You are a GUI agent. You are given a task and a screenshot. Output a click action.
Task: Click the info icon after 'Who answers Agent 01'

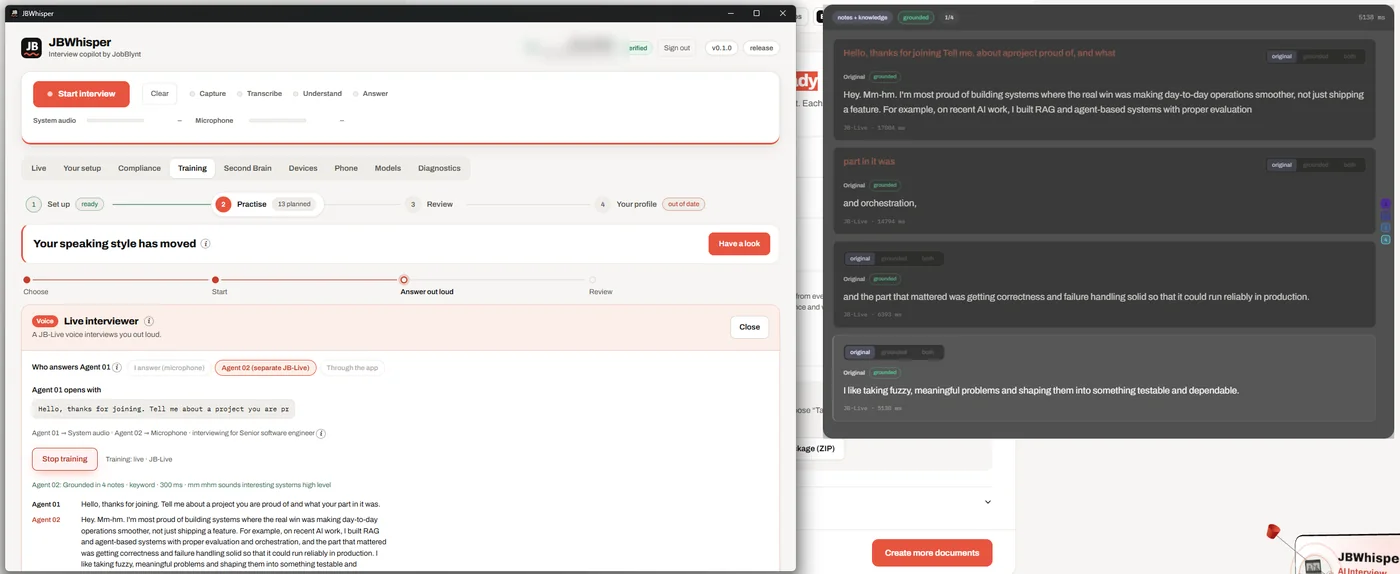(117, 368)
